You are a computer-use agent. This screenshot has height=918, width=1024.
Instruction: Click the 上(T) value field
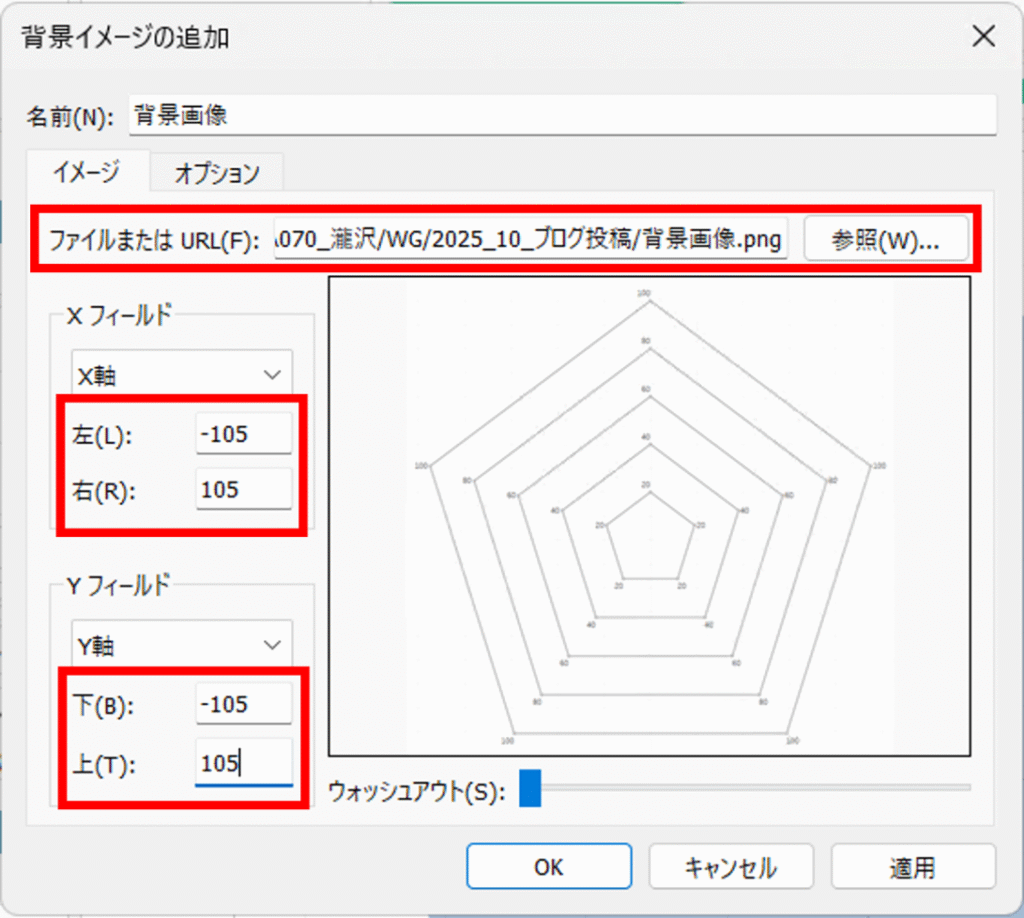(244, 762)
